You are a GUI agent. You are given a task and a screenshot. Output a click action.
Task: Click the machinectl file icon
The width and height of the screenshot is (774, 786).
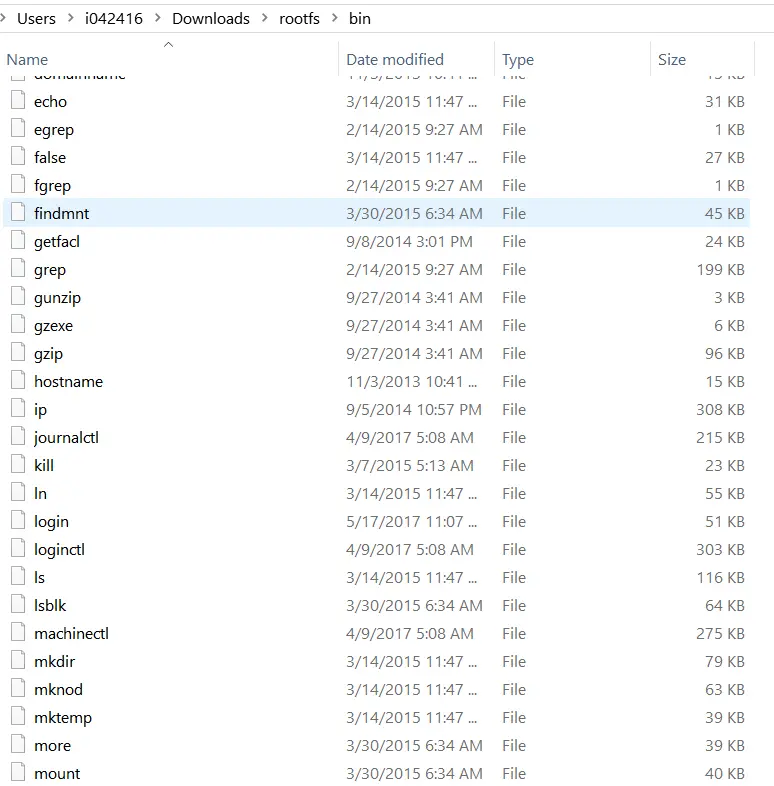tap(18, 632)
